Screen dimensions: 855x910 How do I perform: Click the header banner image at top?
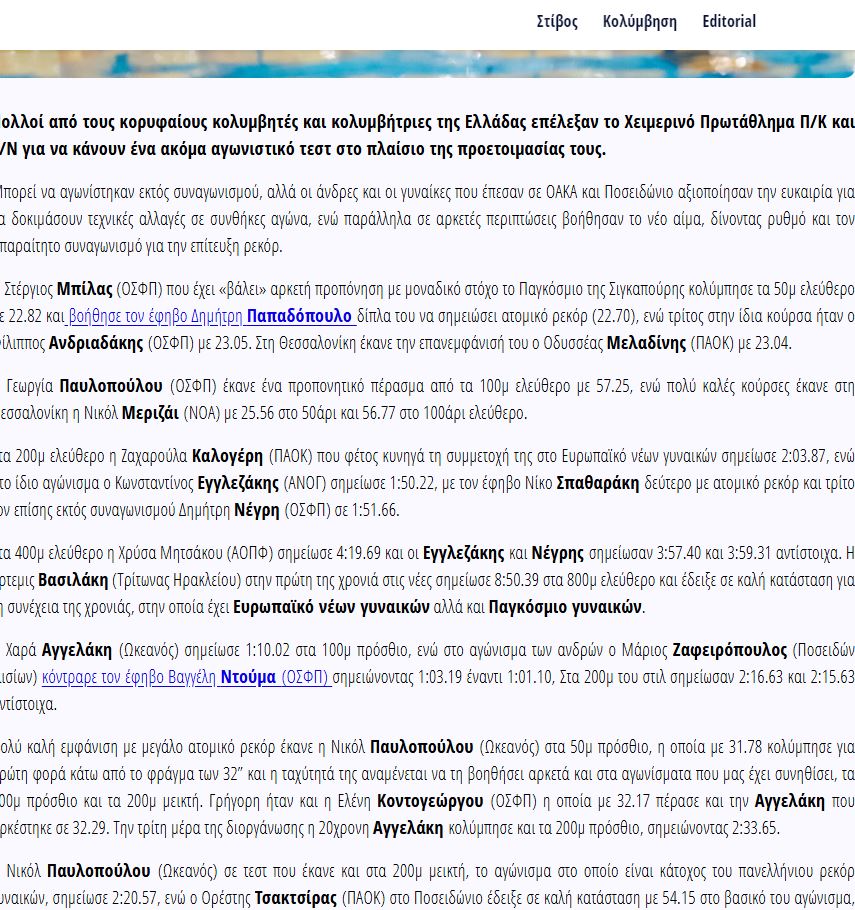coord(427,63)
